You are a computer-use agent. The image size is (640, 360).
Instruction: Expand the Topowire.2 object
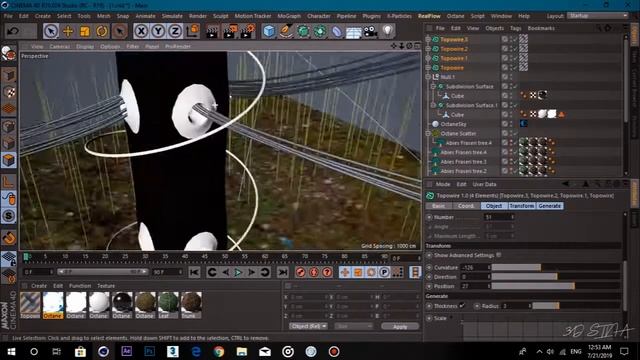click(428, 49)
